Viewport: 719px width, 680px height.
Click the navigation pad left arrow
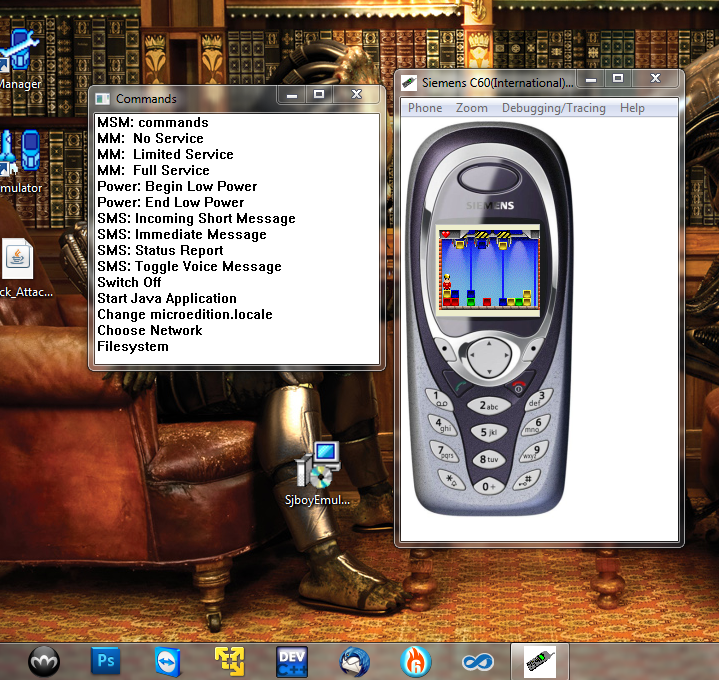[471, 355]
